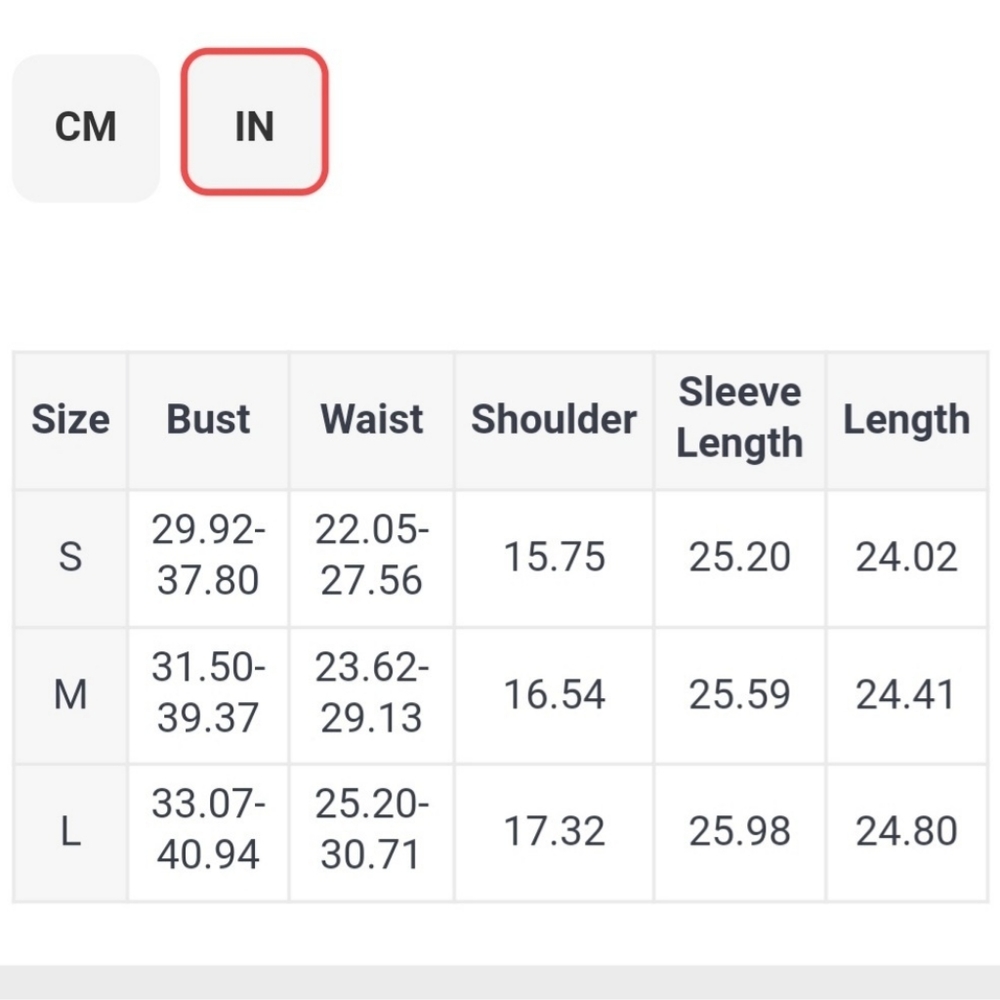Screen dimensions: 1000x1000
Task: Click bust value 29.92-37.80
Action: coord(209,555)
